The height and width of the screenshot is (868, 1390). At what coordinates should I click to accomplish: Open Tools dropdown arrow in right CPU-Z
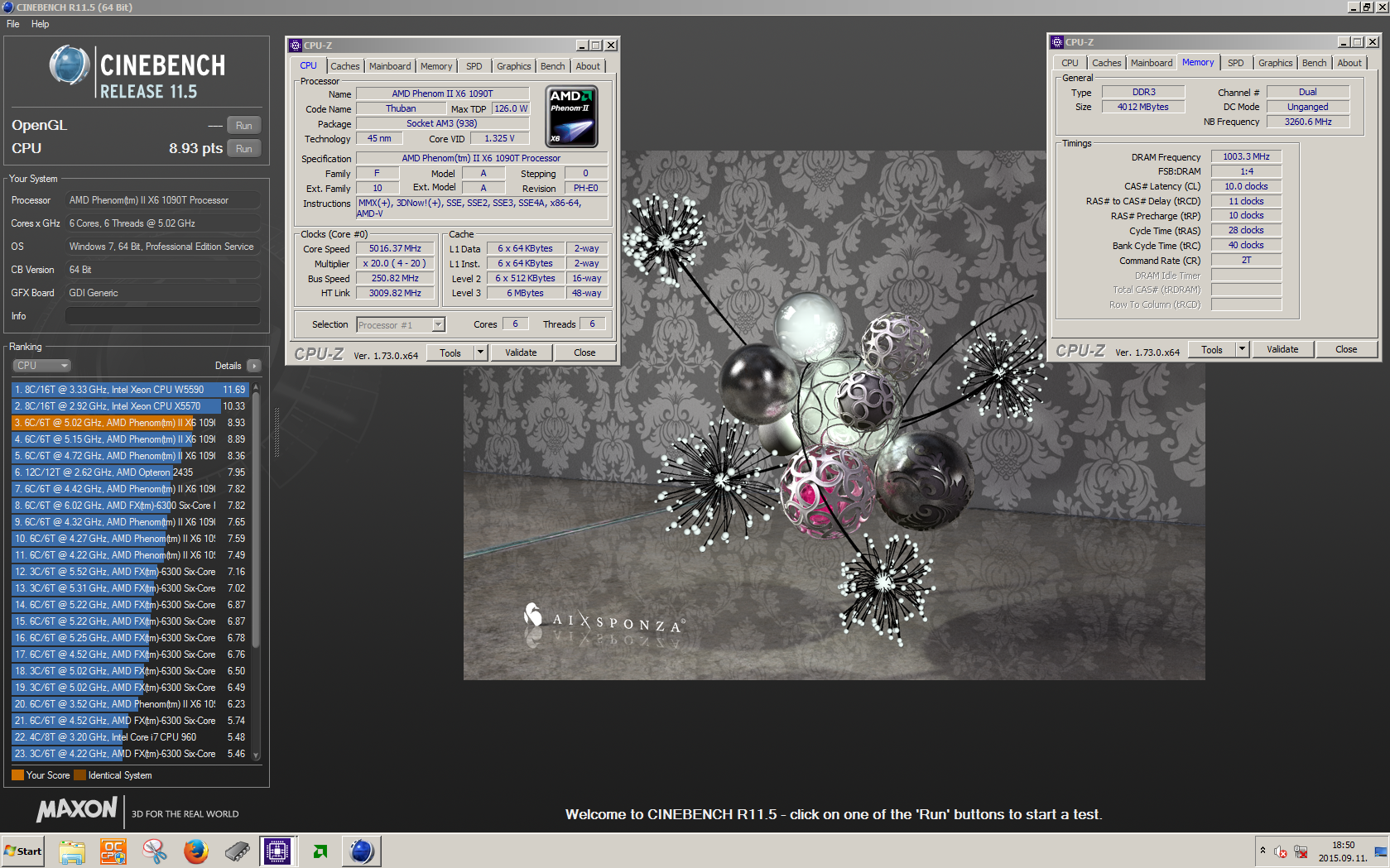(1242, 349)
